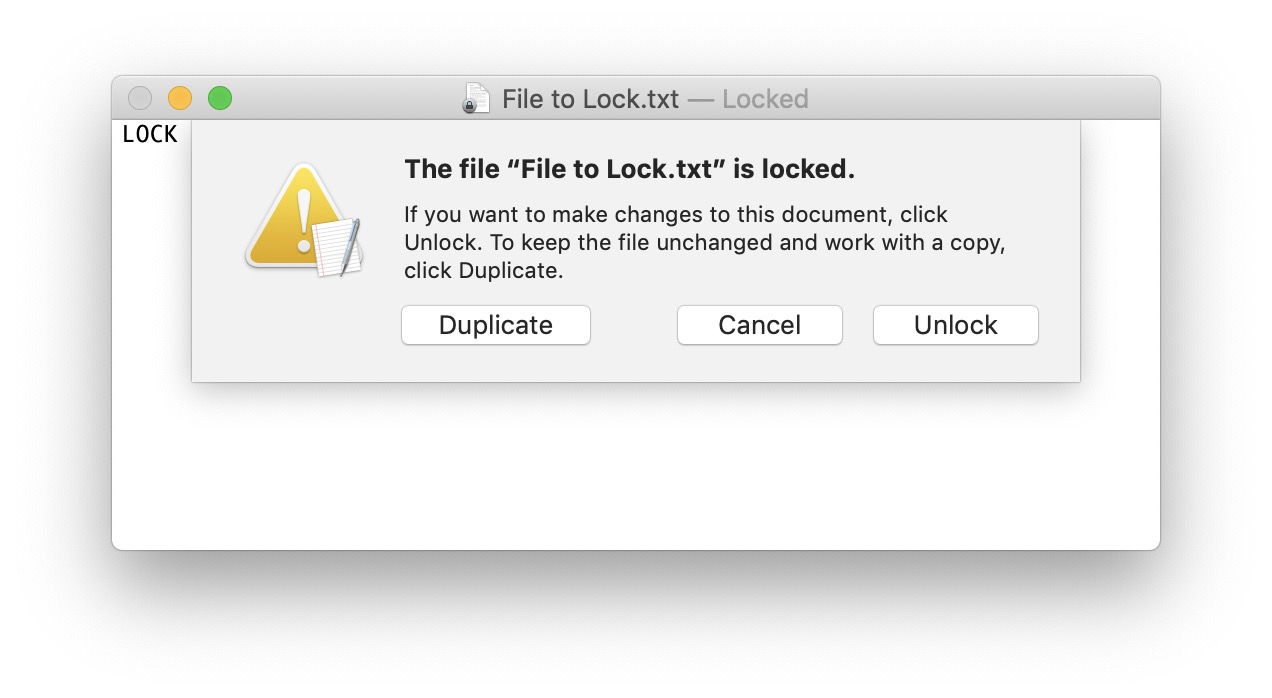Image resolution: width=1272 pixels, height=698 pixels.
Task: Click the blank gray area below the dialog buttons
Action: click(635, 364)
